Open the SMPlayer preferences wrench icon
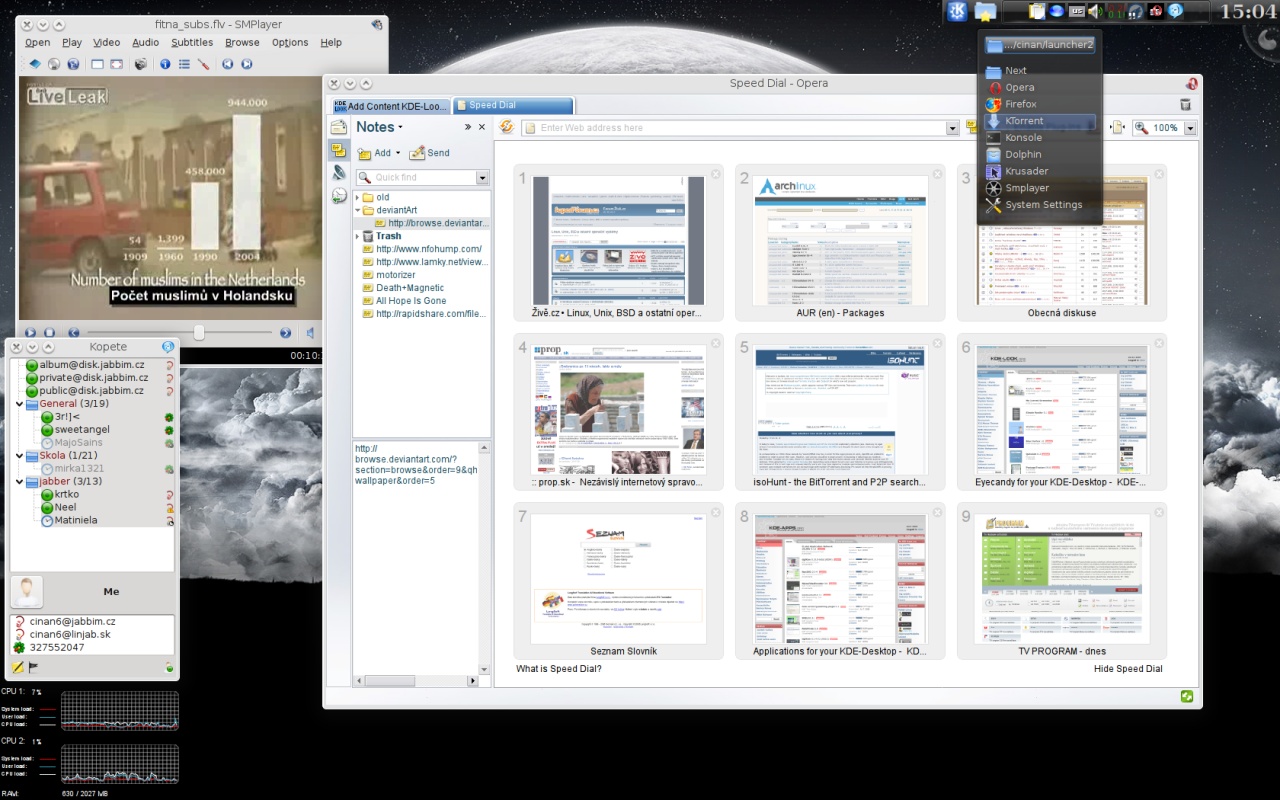The image size is (1280, 800). tap(203, 64)
